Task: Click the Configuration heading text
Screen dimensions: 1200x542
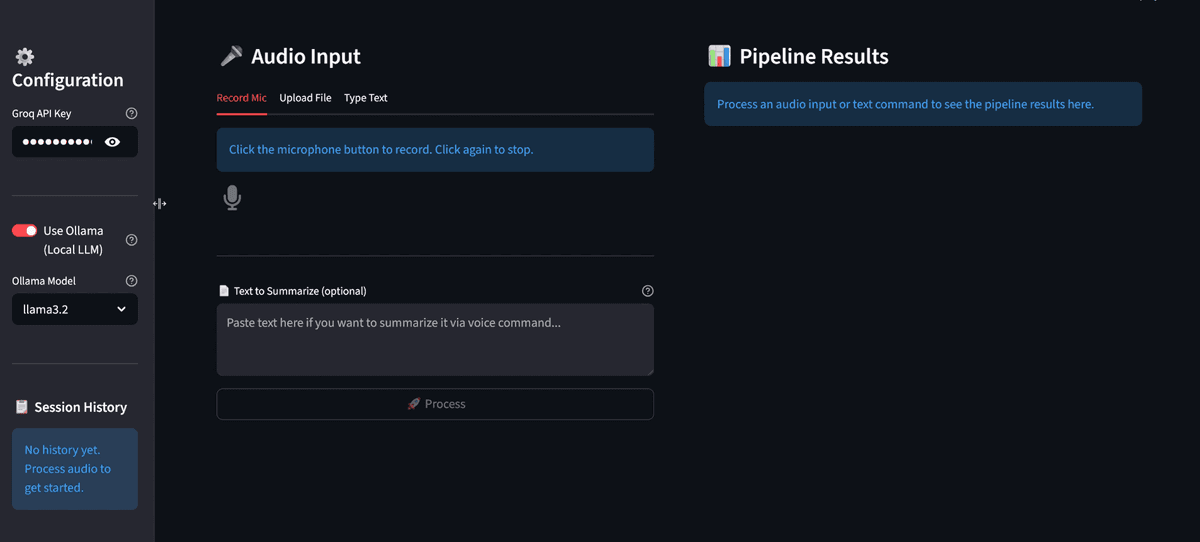Action: click(x=68, y=80)
